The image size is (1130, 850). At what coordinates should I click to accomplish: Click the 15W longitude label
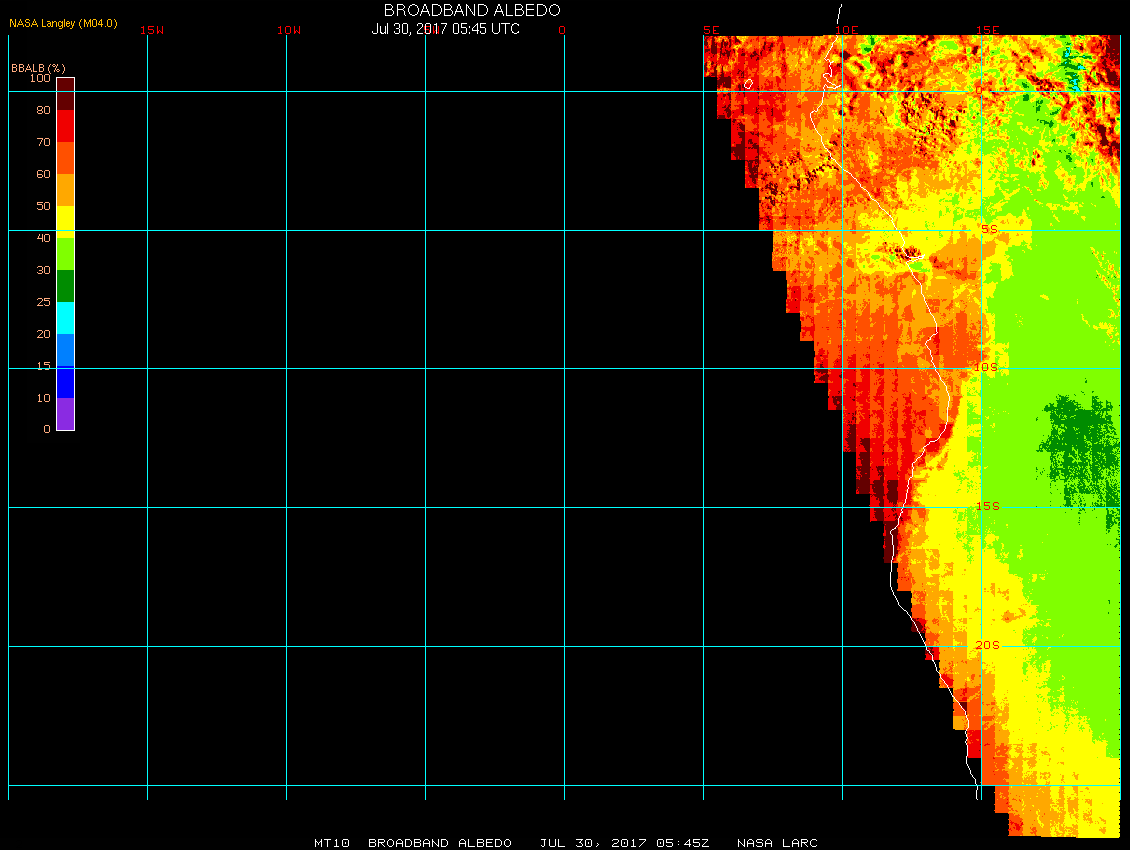pyautogui.click(x=152, y=30)
